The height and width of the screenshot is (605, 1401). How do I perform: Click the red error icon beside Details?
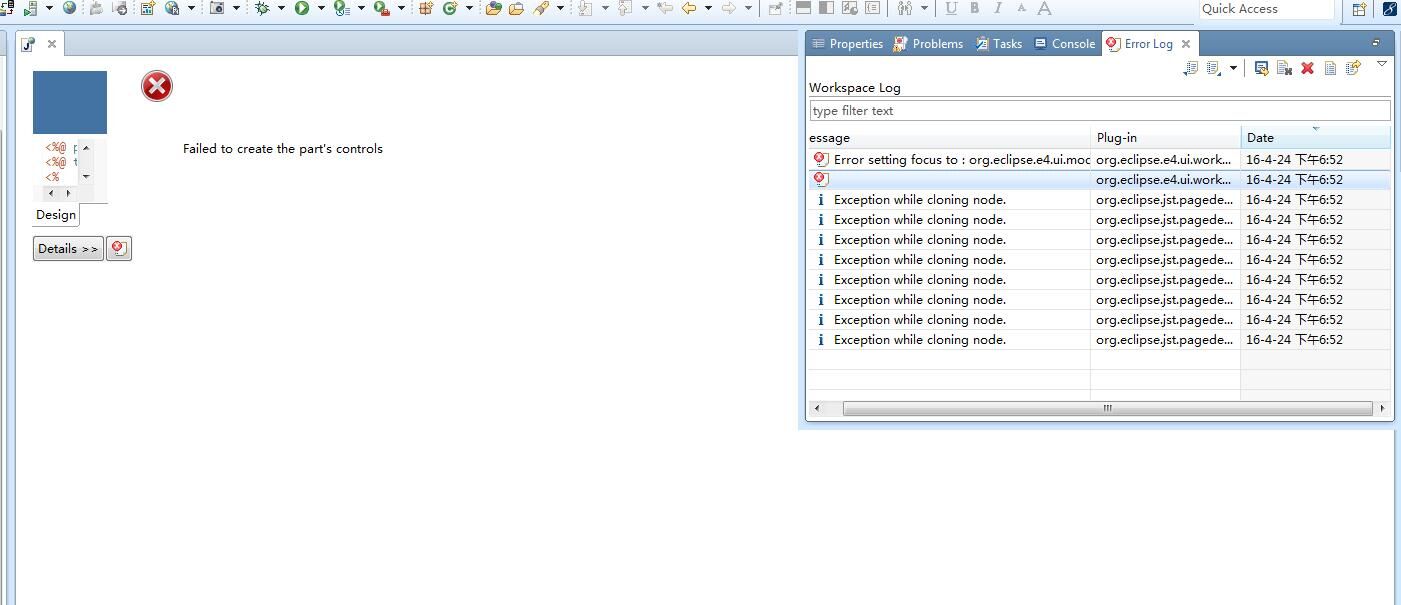tap(119, 248)
